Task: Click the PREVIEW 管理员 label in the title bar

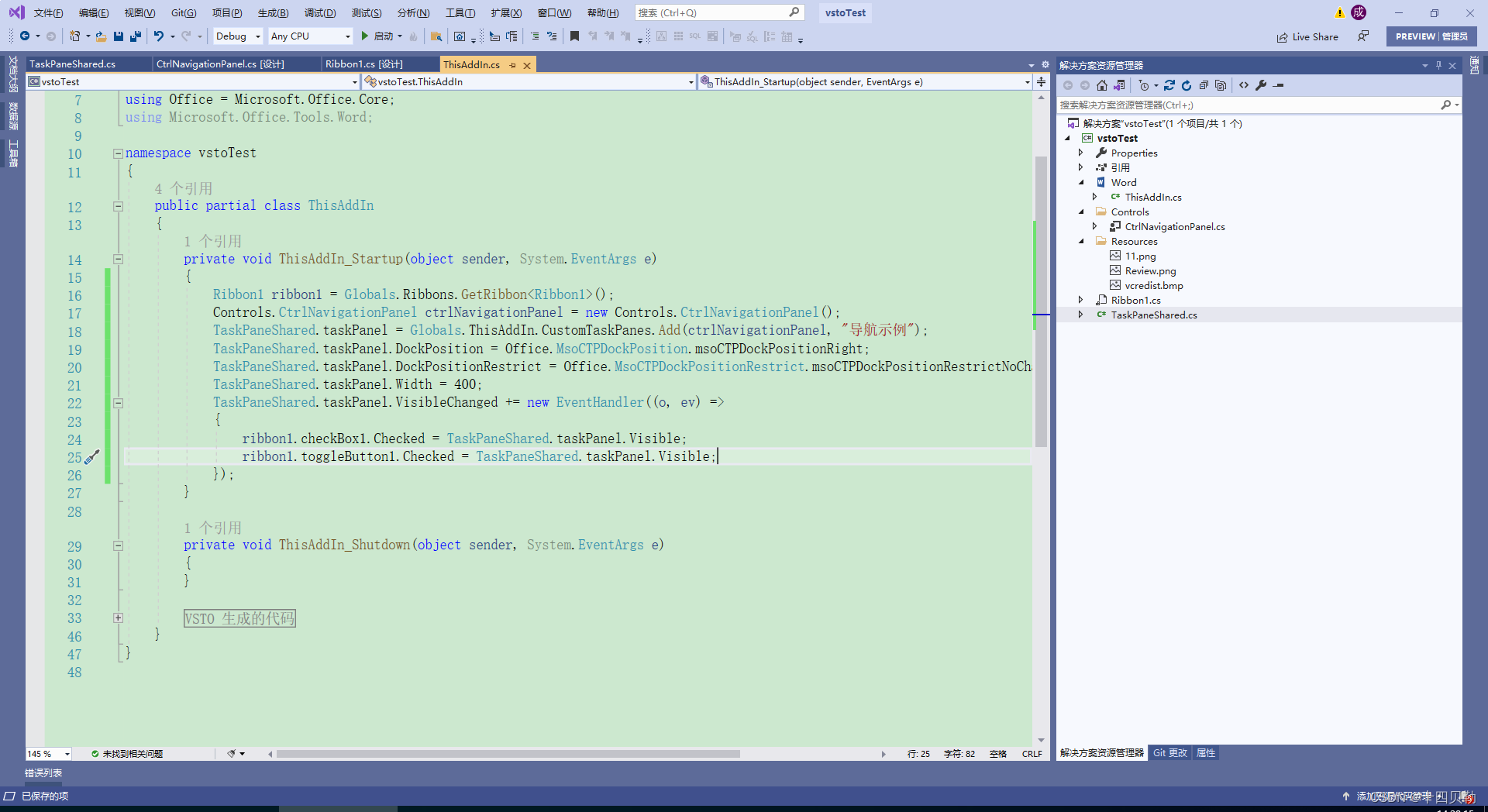Action: coord(1433,36)
